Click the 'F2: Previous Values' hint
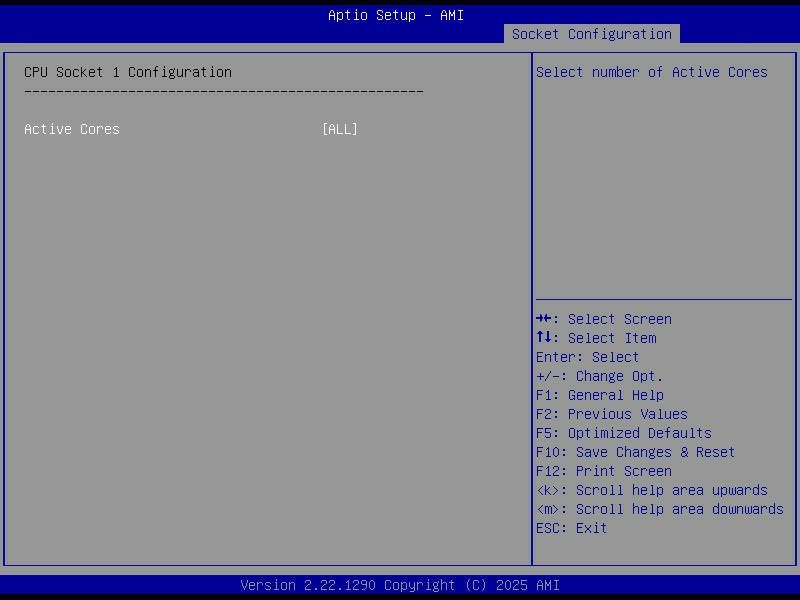 (612, 414)
